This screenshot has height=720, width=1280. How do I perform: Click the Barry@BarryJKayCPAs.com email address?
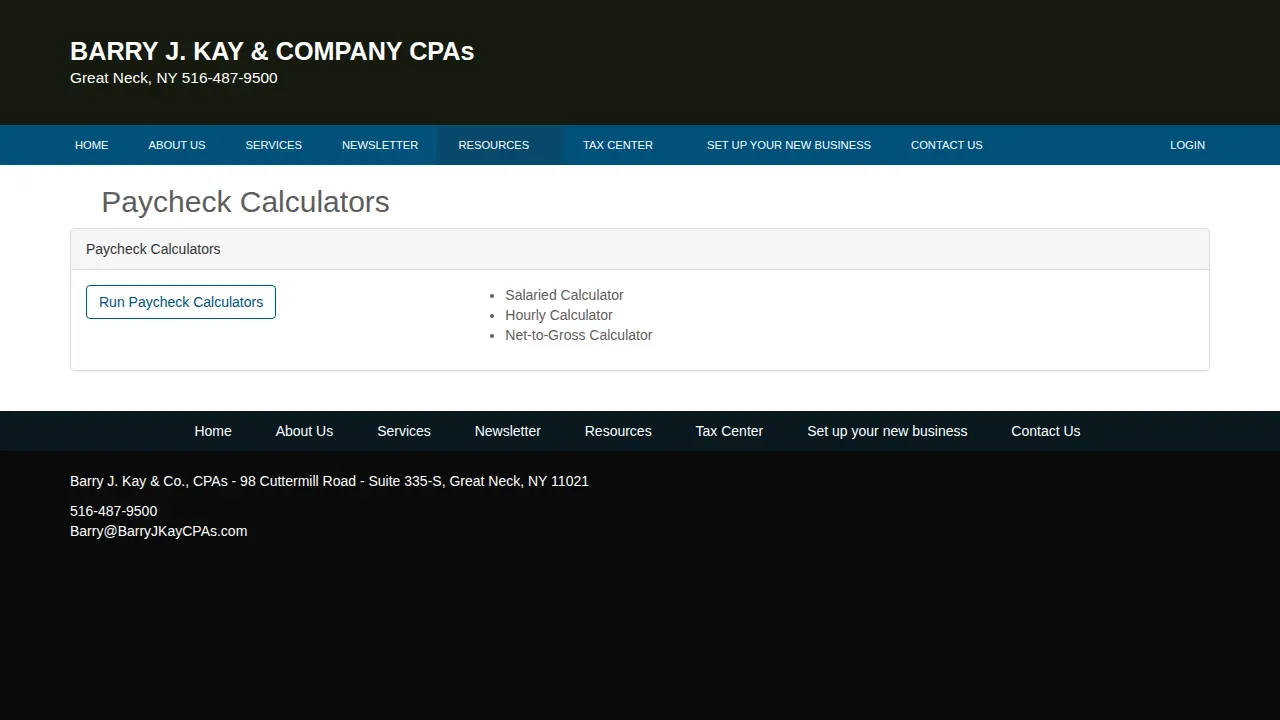pyautogui.click(x=158, y=531)
